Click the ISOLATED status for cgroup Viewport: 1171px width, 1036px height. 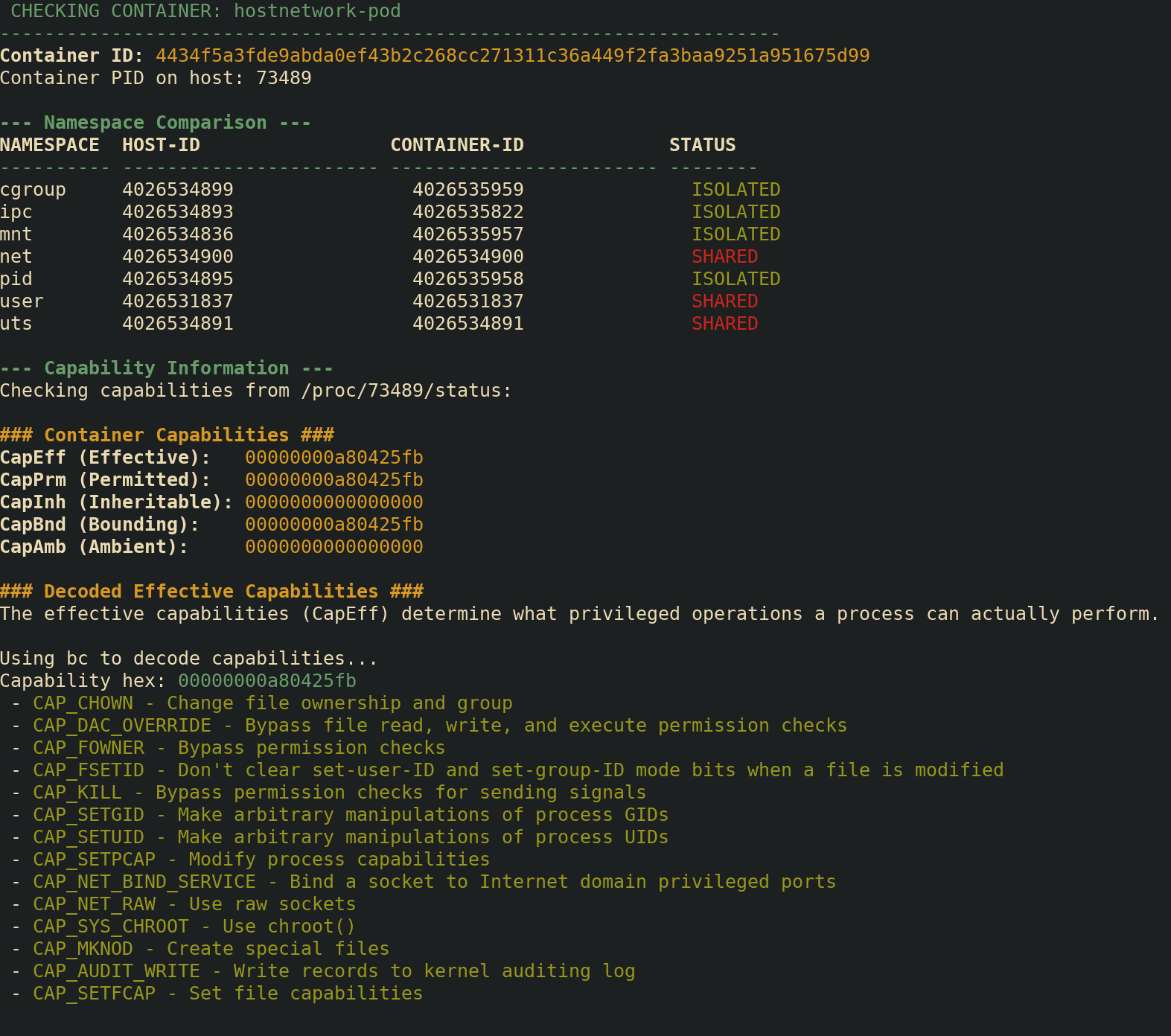pyautogui.click(x=736, y=190)
